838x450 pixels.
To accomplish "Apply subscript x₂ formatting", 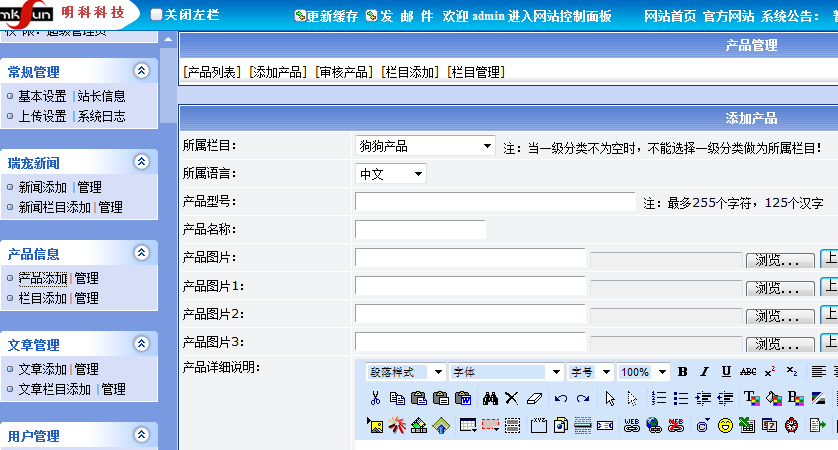I will [x=792, y=371].
